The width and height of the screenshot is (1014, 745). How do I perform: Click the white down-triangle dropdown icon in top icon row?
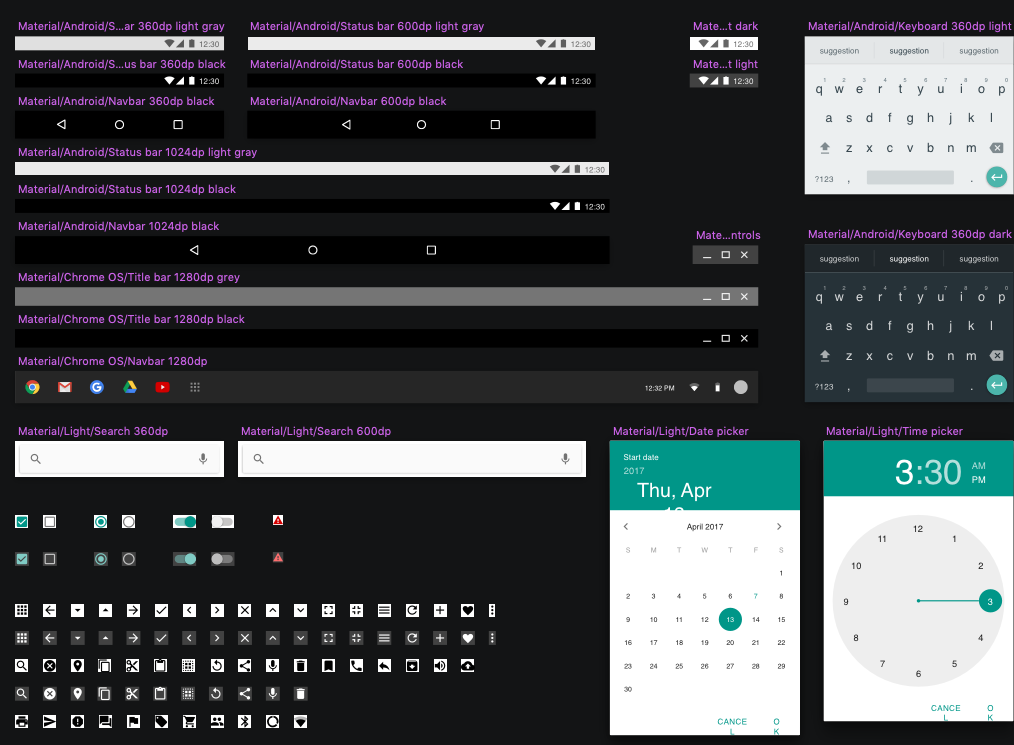[x=77, y=610]
